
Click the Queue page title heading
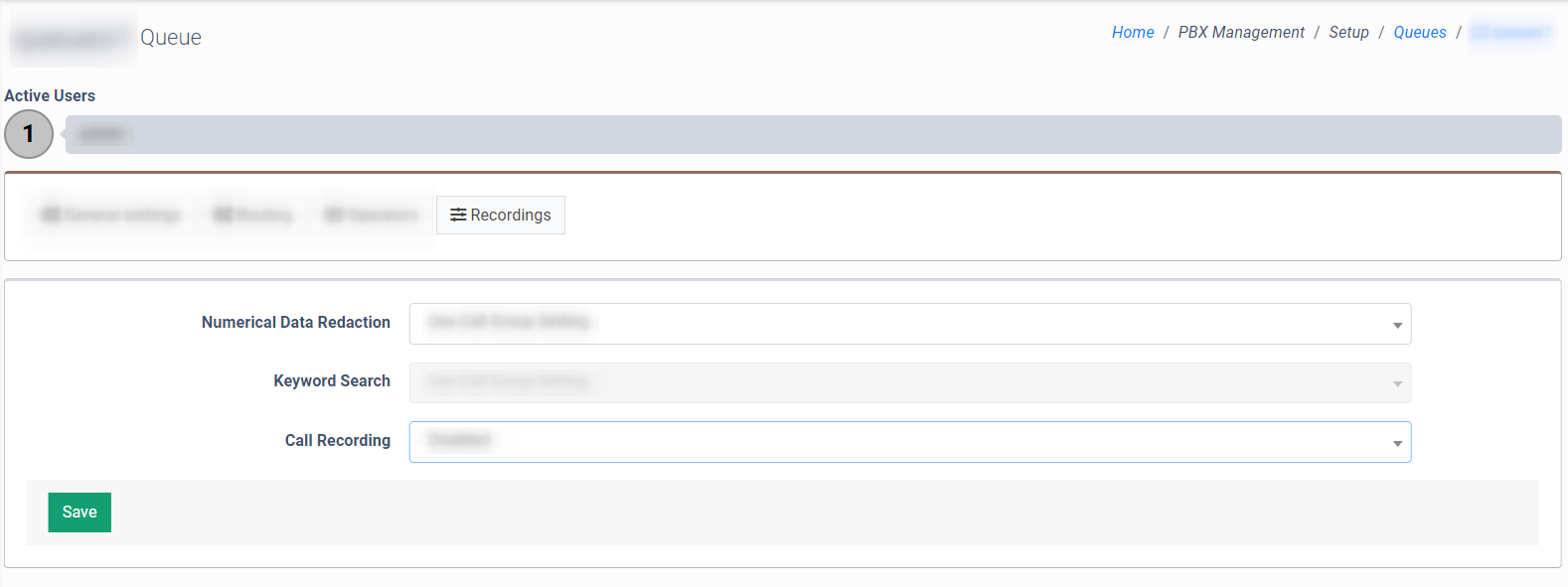point(170,38)
